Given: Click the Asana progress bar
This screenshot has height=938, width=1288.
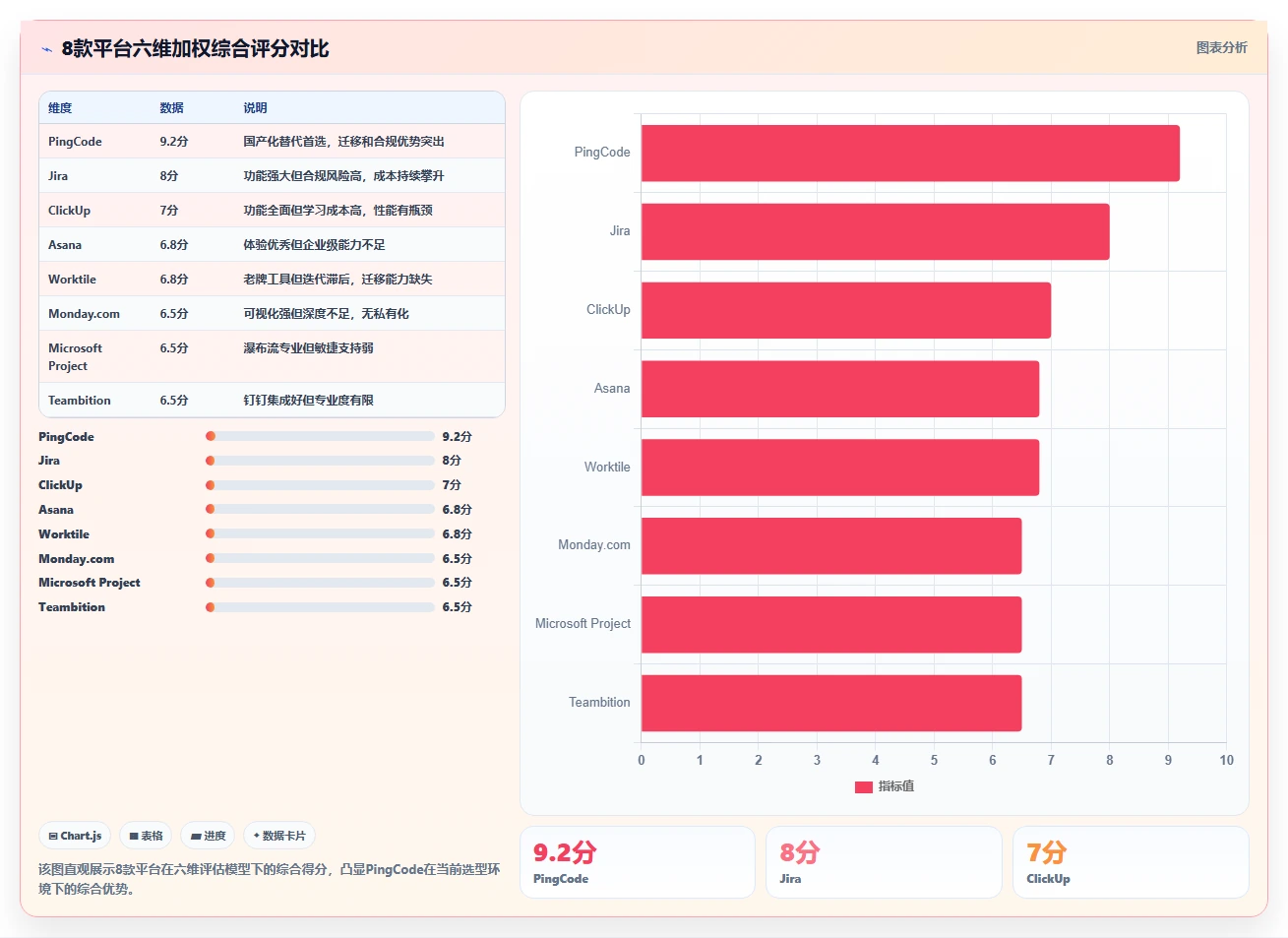Looking at the screenshot, I should click(x=320, y=510).
